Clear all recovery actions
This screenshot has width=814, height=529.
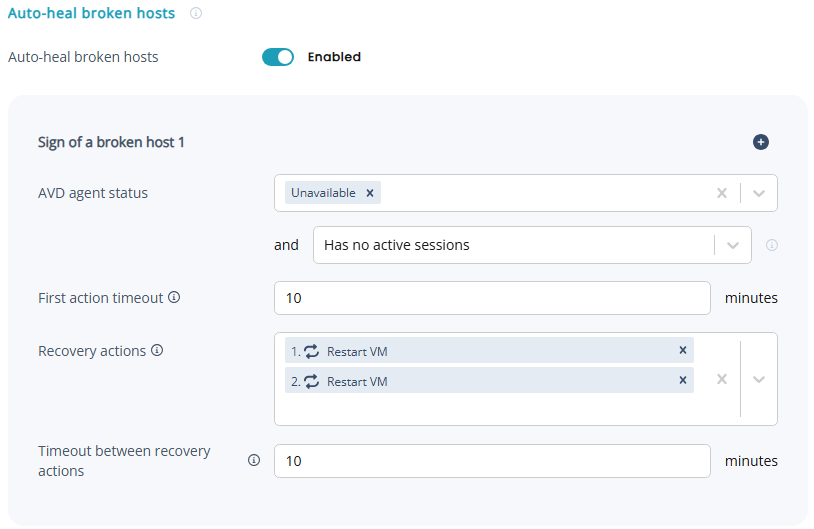[x=722, y=379]
